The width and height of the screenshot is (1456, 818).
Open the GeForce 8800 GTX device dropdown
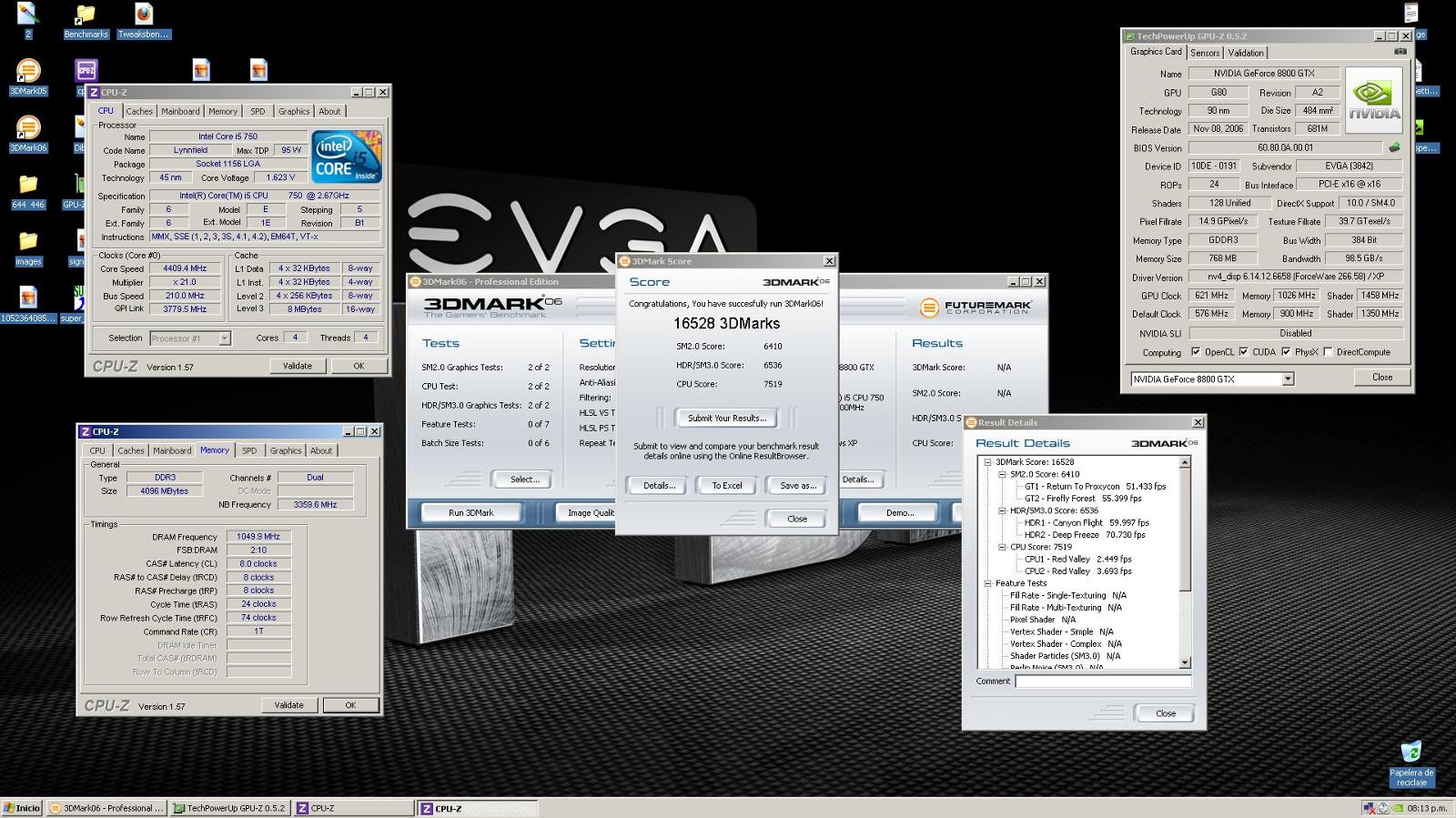(1288, 379)
